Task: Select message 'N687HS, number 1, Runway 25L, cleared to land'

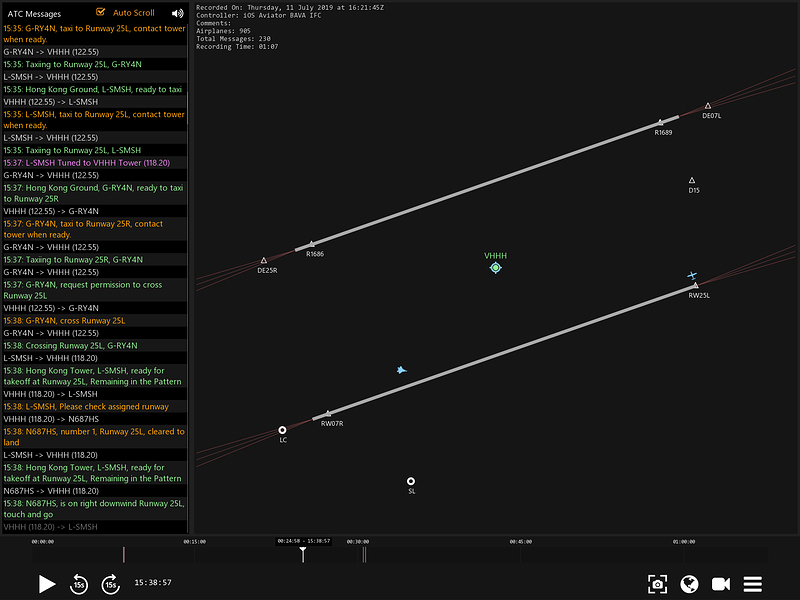Action: [94, 437]
